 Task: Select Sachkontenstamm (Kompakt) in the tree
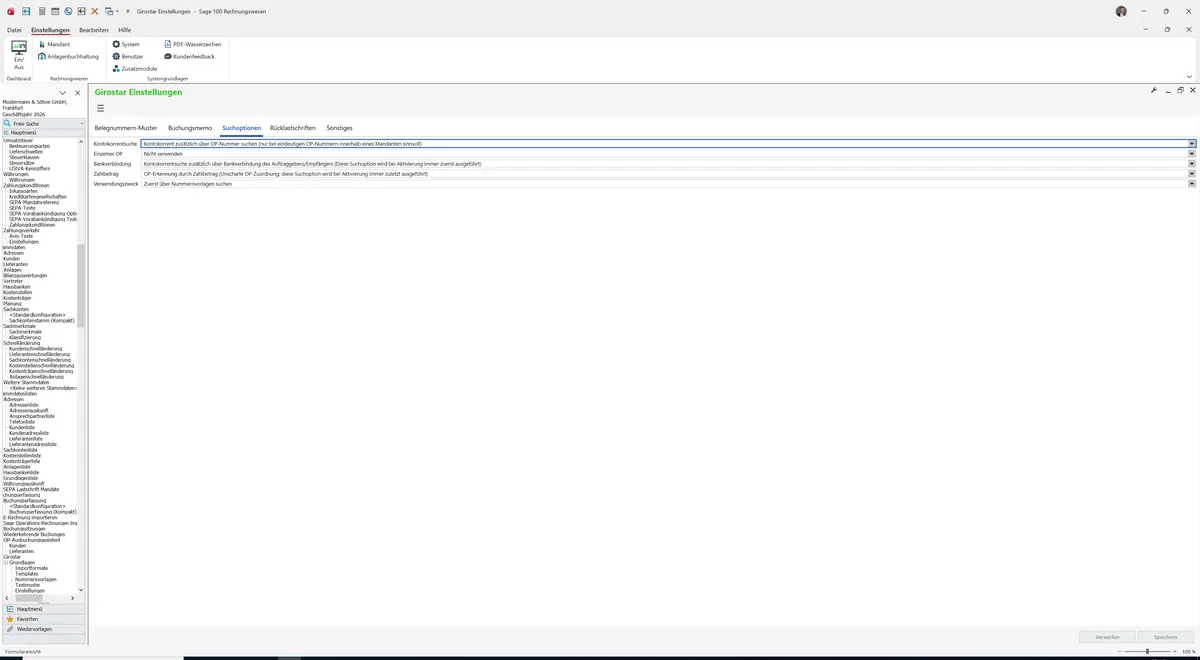[x=41, y=320]
